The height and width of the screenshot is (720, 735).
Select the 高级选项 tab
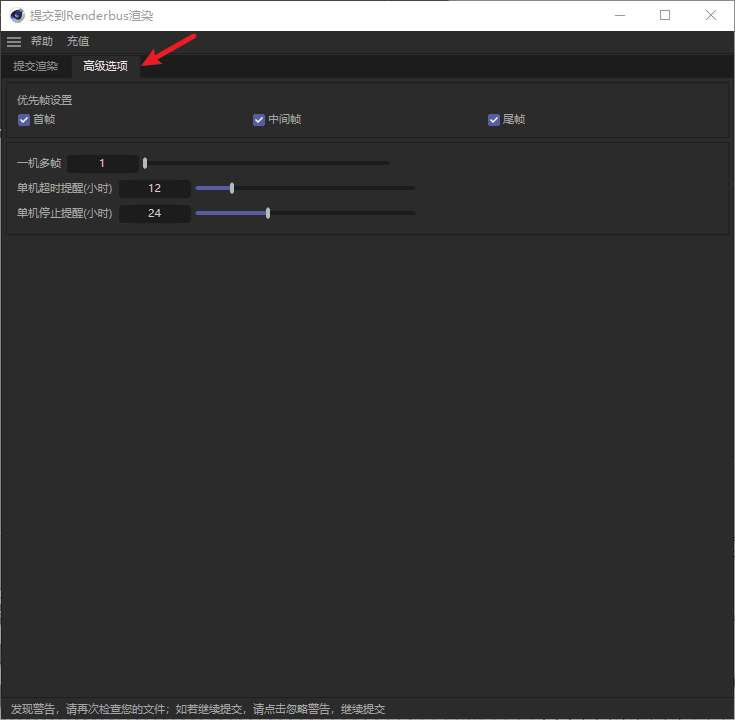pyautogui.click(x=105, y=66)
